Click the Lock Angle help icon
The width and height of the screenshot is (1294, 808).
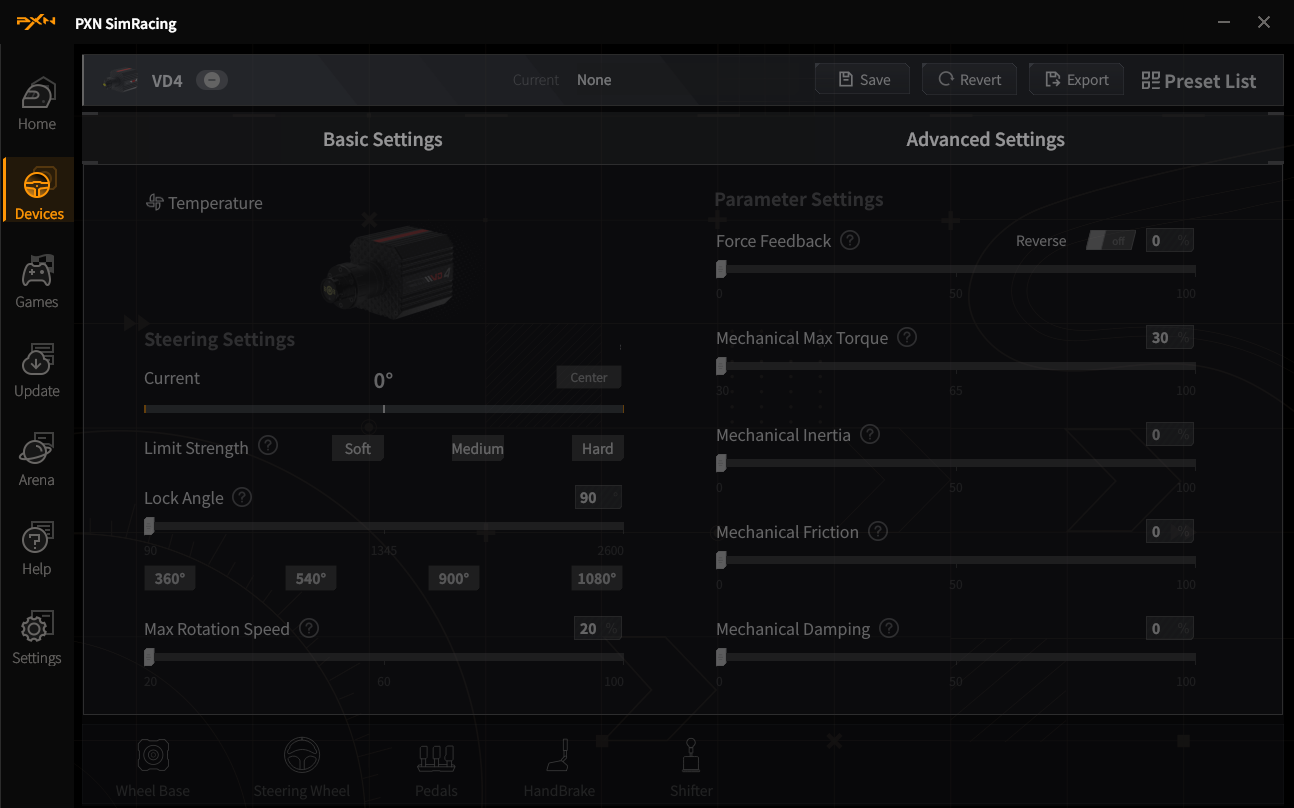click(x=242, y=497)
